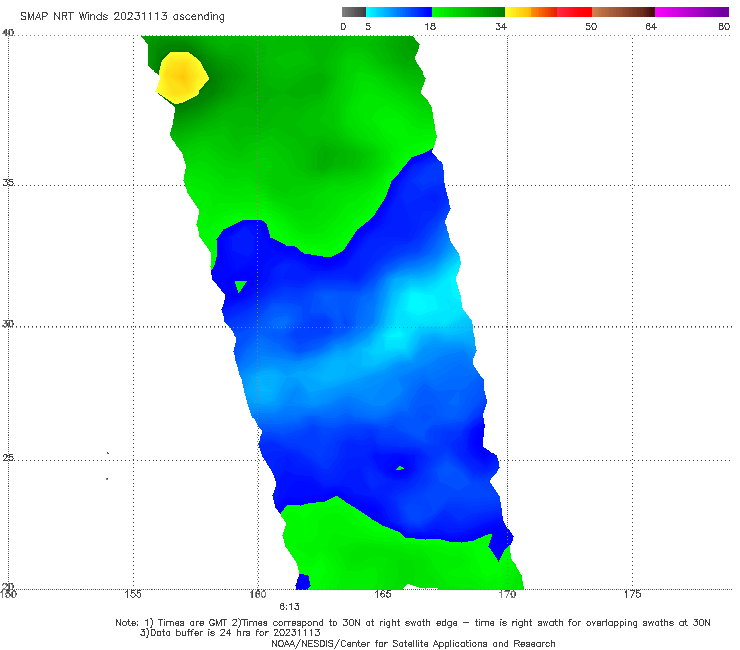Image resolution: width=740 pixels, height=650 pixels.
Task: Click the latitude label '40'
Action: [8, 33]
